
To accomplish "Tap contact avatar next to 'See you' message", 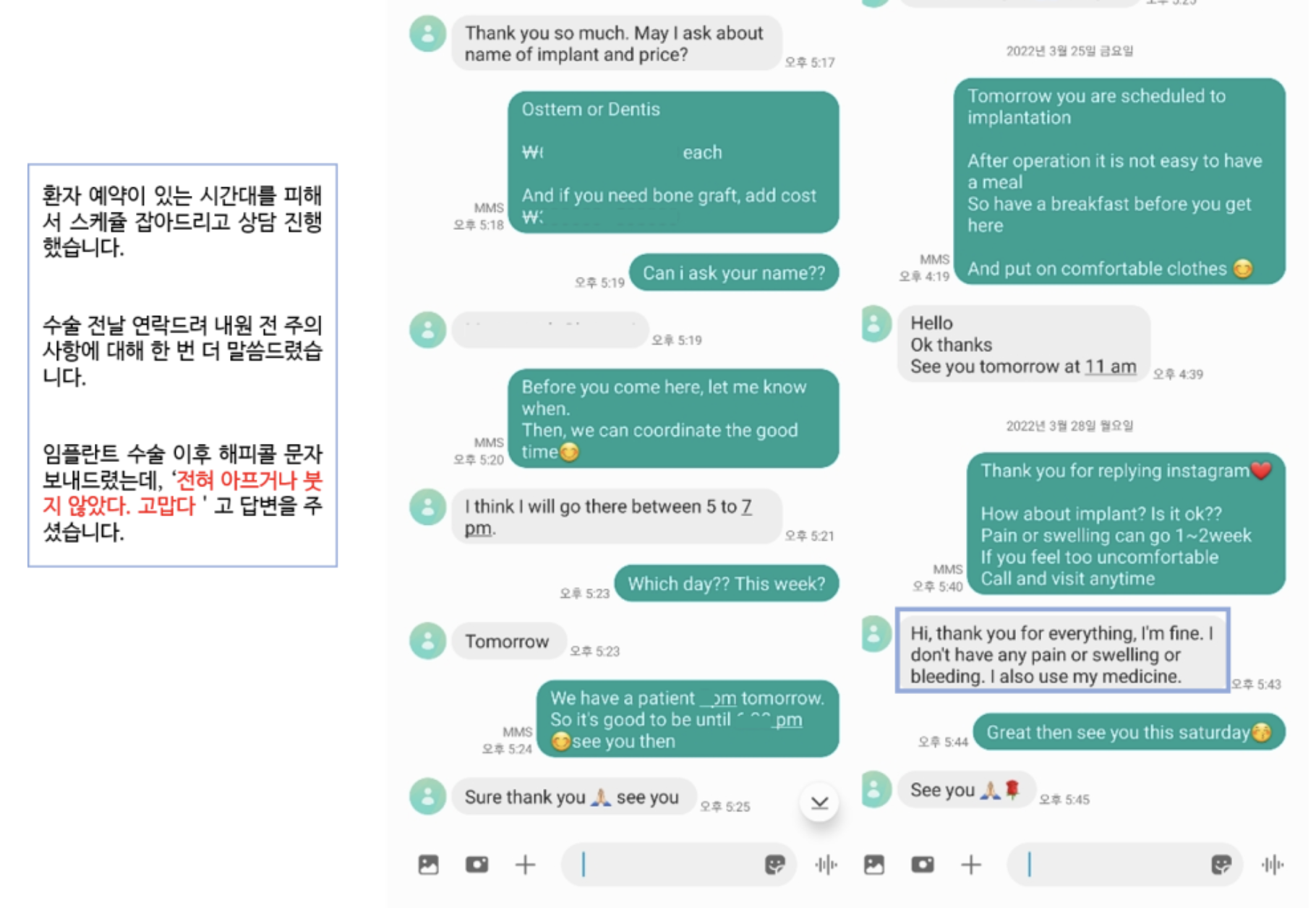I will coord(874,789).
